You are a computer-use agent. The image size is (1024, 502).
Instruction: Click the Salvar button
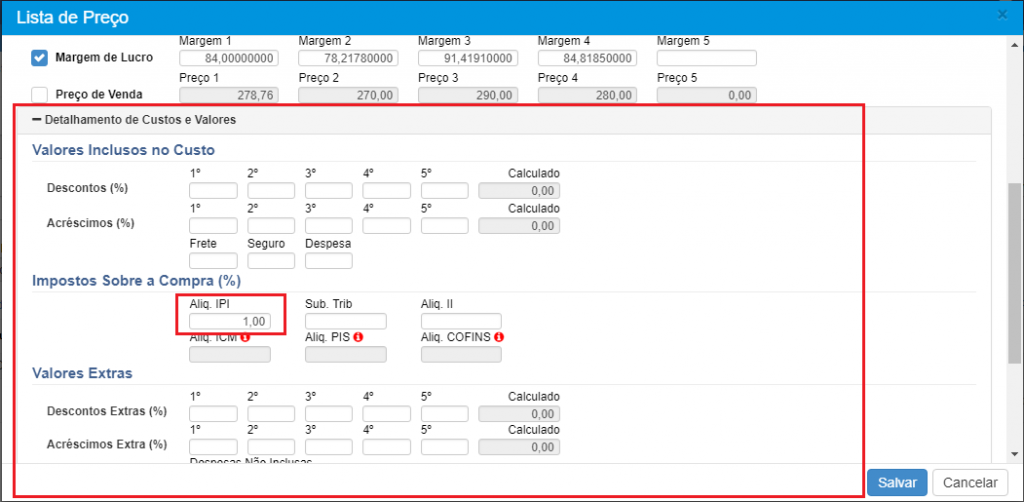pyautogui.click(x=896, y=482)
